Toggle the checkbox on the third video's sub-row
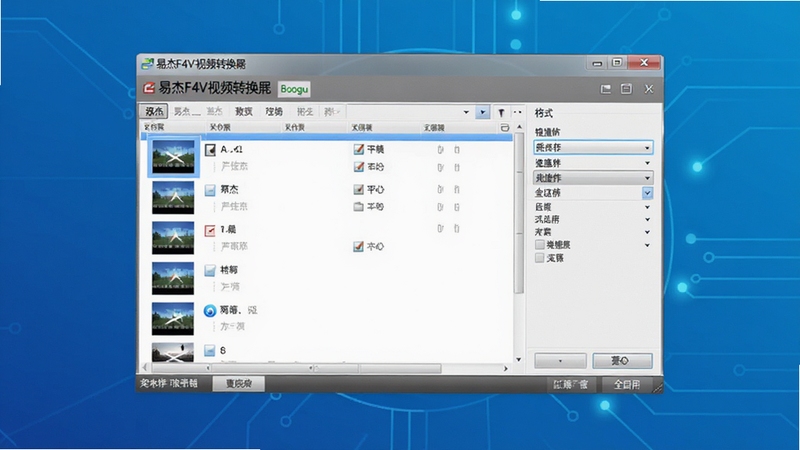This screenshot has height=450, width=800. (359, 246)
